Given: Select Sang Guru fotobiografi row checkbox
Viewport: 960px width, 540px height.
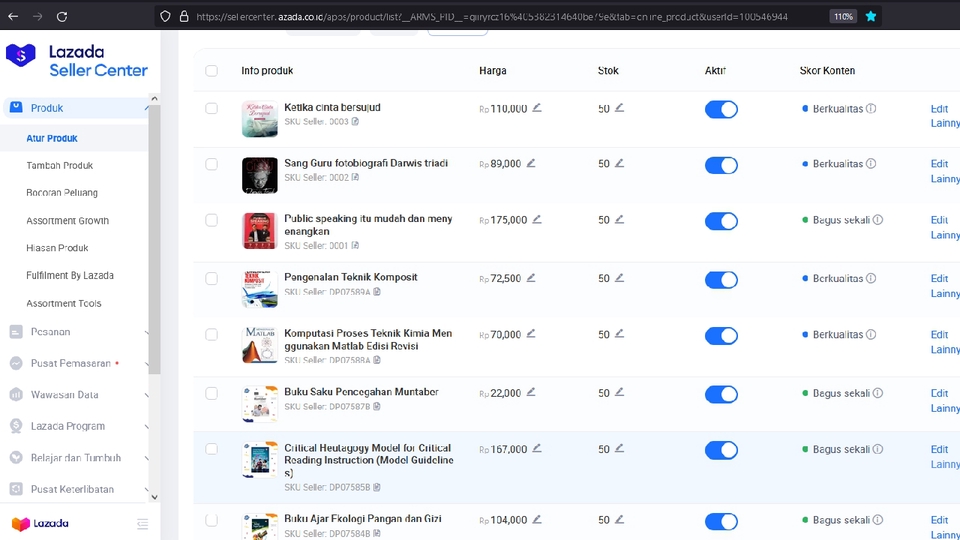Looking at the screenshot, I should tap(211, 164).
